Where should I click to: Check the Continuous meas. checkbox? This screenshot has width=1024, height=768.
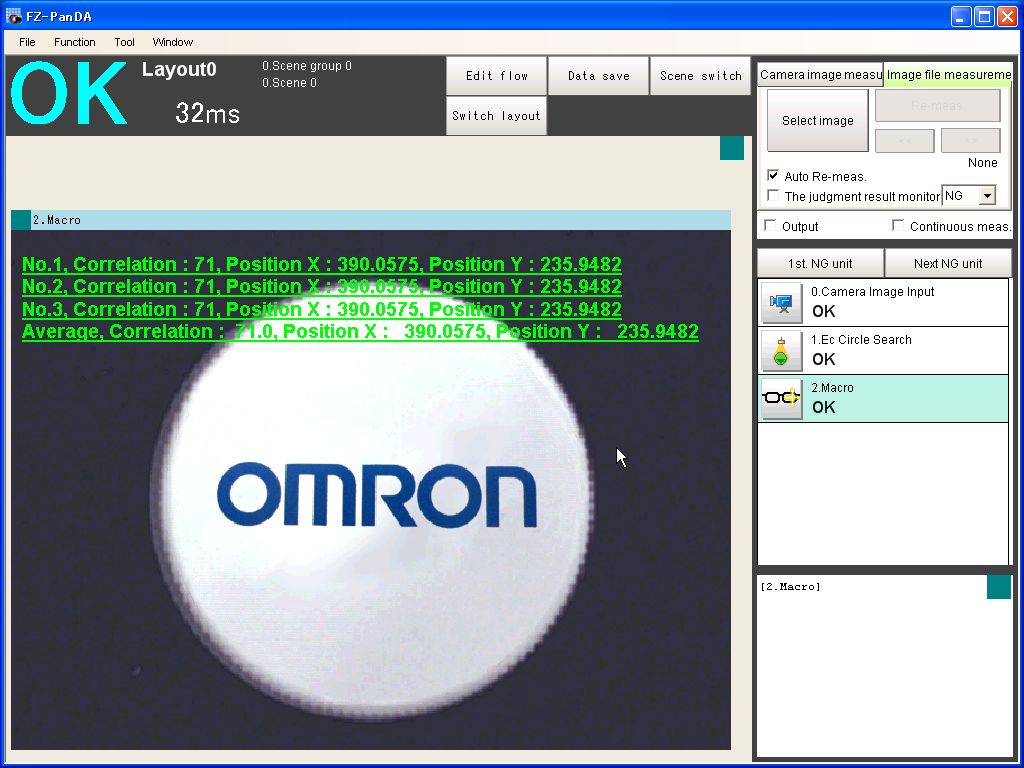coord(899,225)
